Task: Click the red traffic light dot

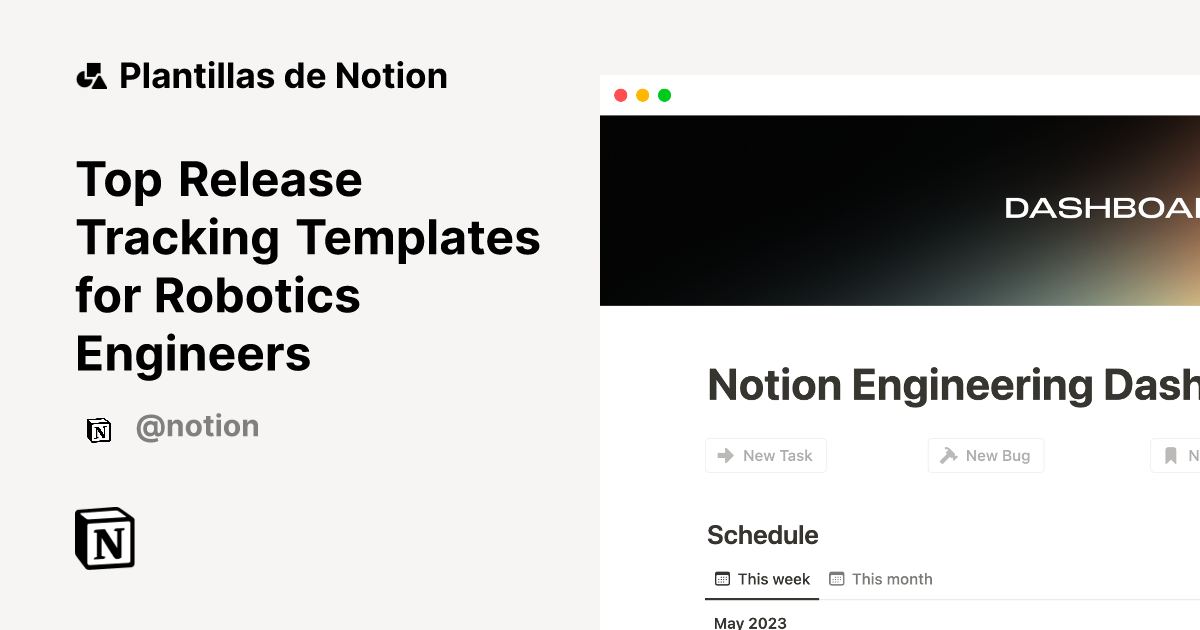Action: (621, 95)
